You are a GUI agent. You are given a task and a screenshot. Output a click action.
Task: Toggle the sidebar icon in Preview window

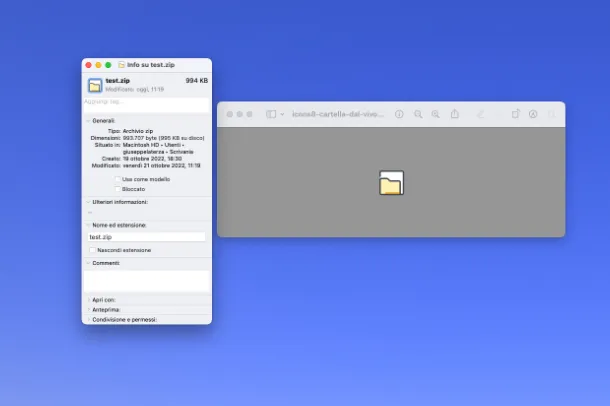pos(271,114)
